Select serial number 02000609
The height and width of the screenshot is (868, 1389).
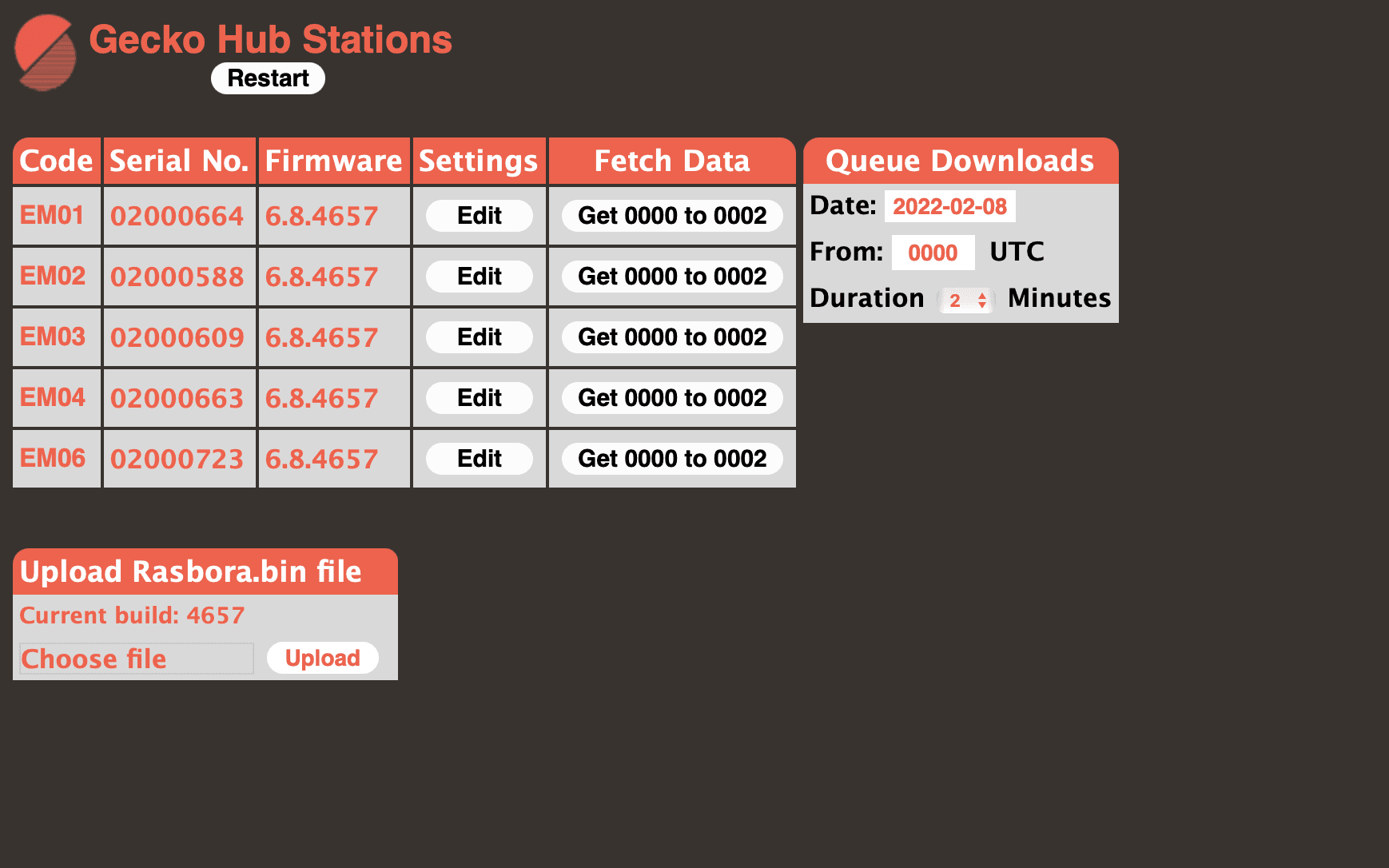click(177, 337)
